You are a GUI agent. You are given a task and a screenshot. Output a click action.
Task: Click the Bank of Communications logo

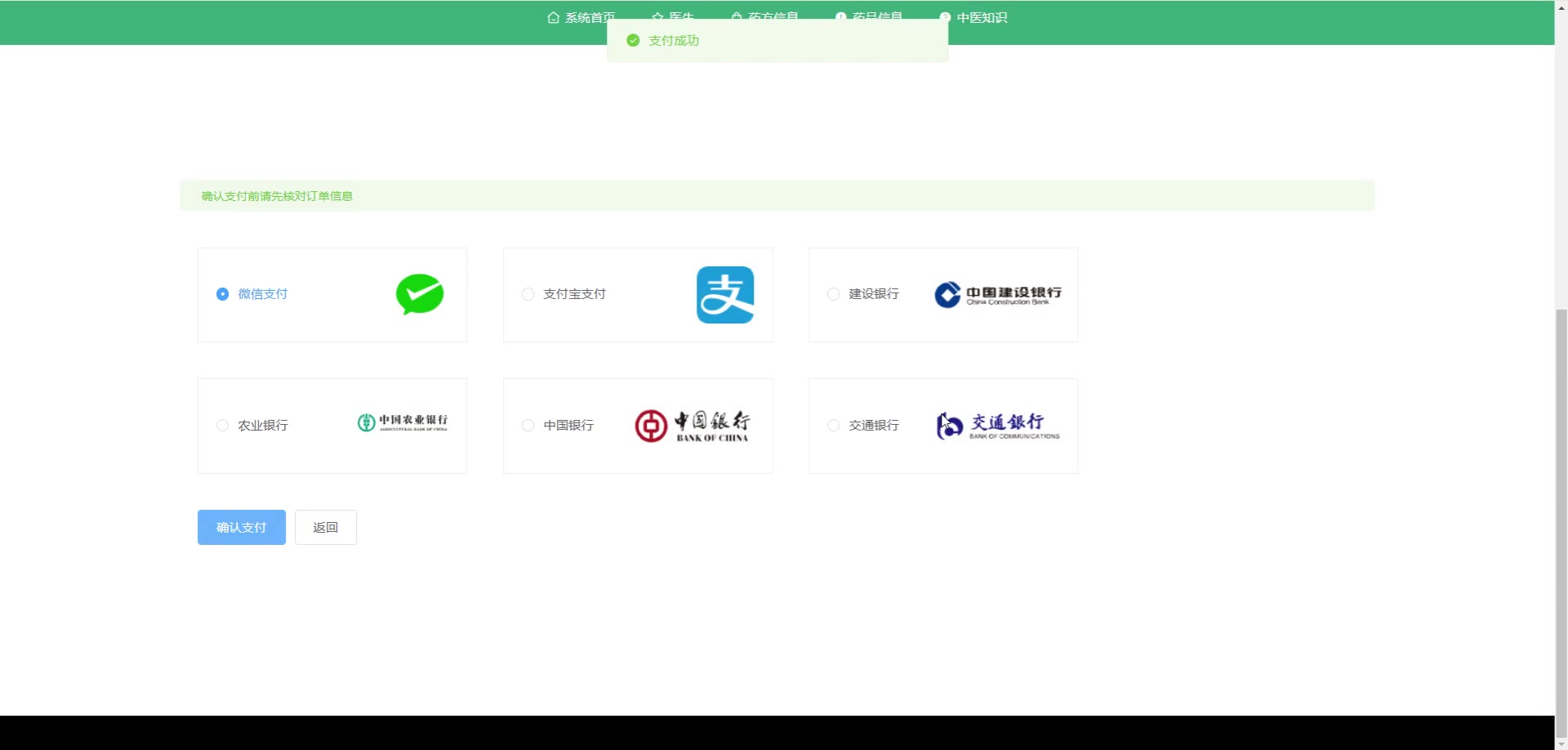(x=998, y=426)
